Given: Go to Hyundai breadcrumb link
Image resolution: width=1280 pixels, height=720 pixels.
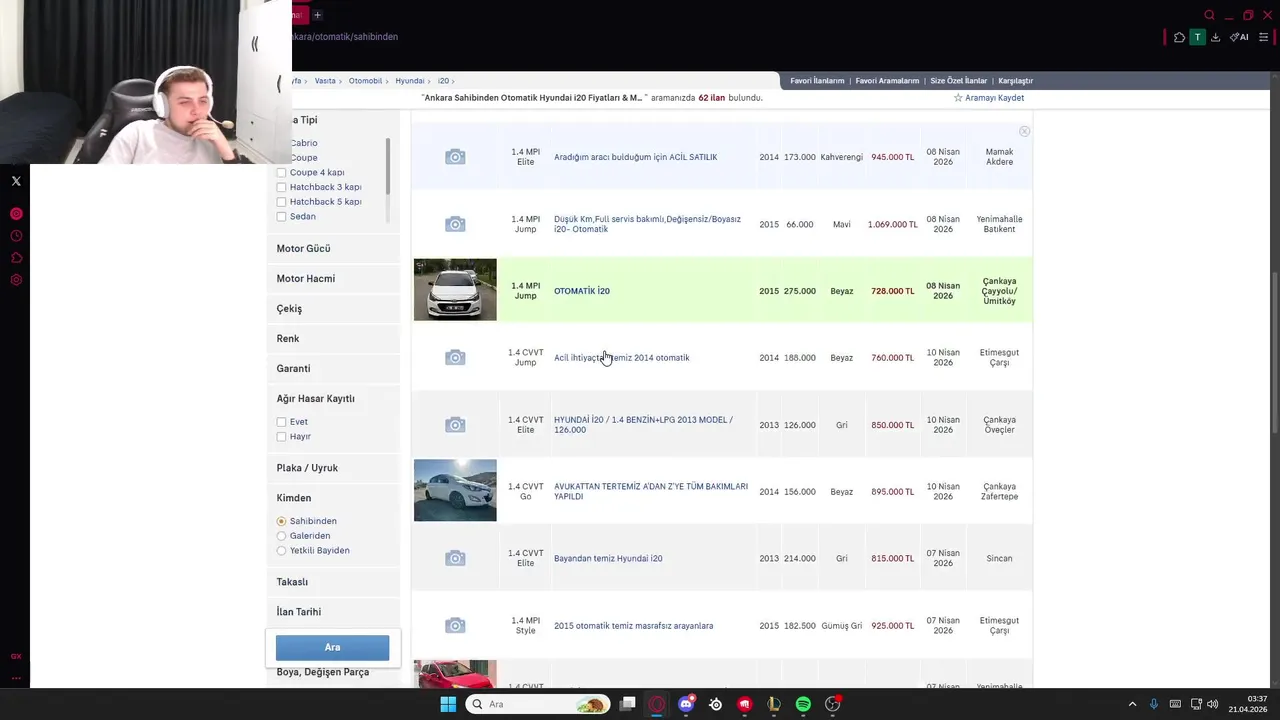Looking at the screenshot, I should [410, 81].
